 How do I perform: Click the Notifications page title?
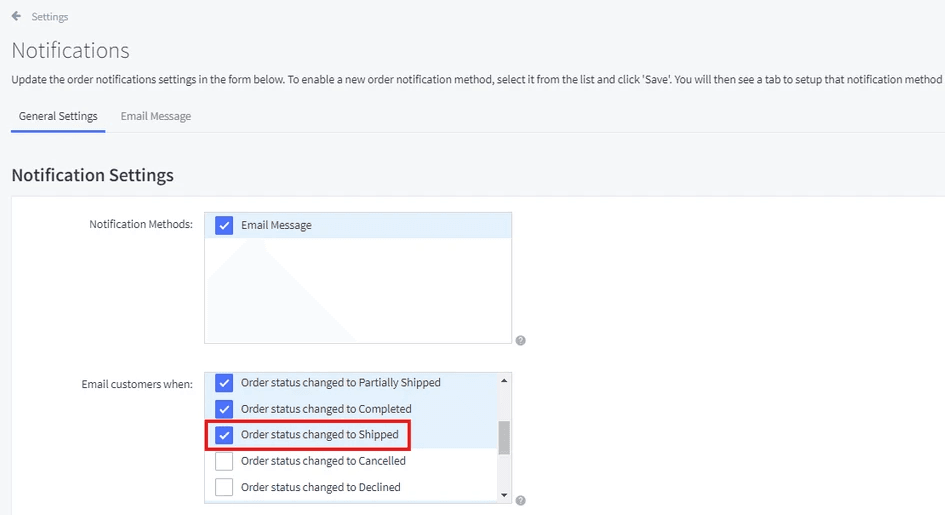(x=71, y=51)
